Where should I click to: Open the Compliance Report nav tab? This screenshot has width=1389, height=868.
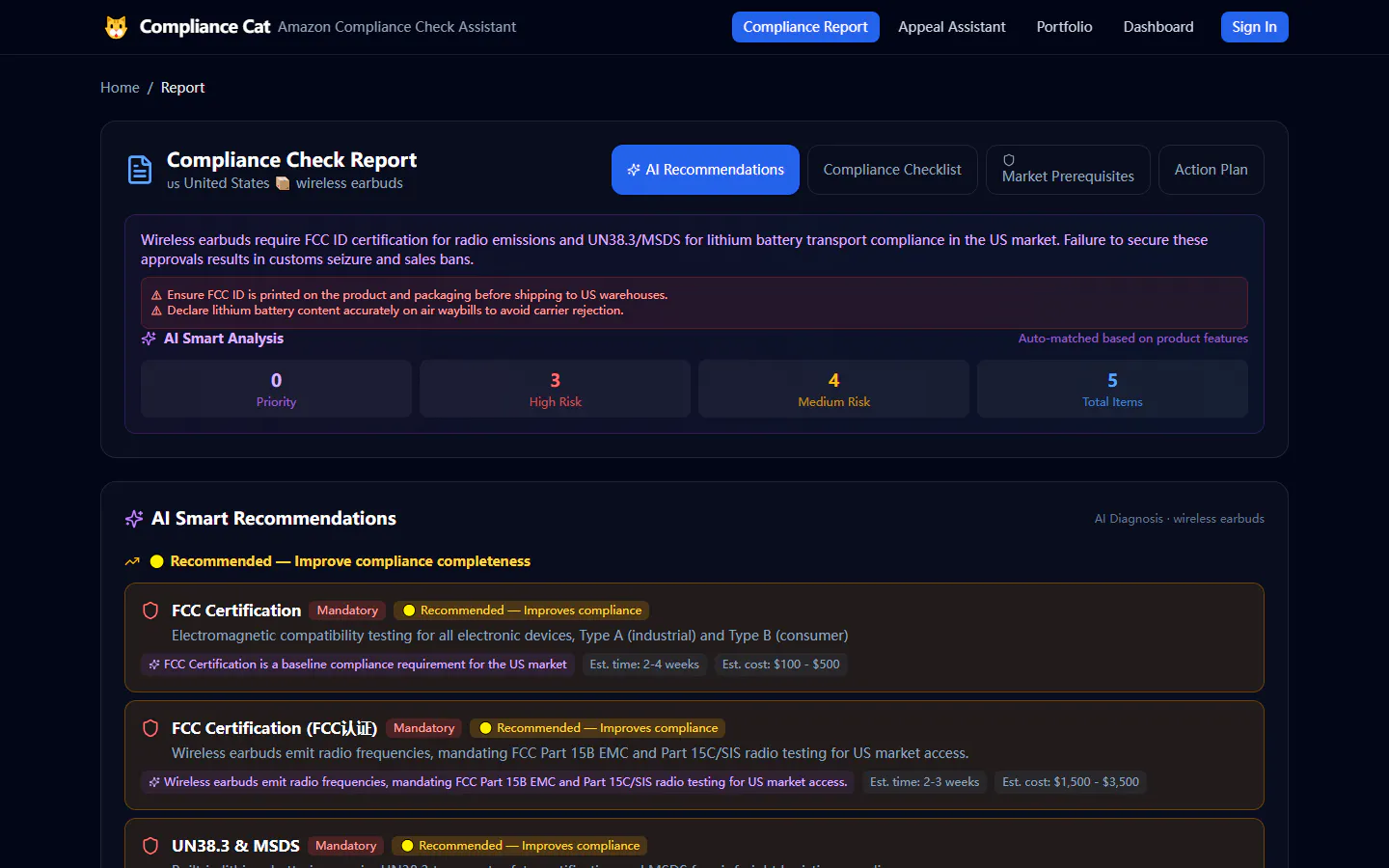click(805, 27)
